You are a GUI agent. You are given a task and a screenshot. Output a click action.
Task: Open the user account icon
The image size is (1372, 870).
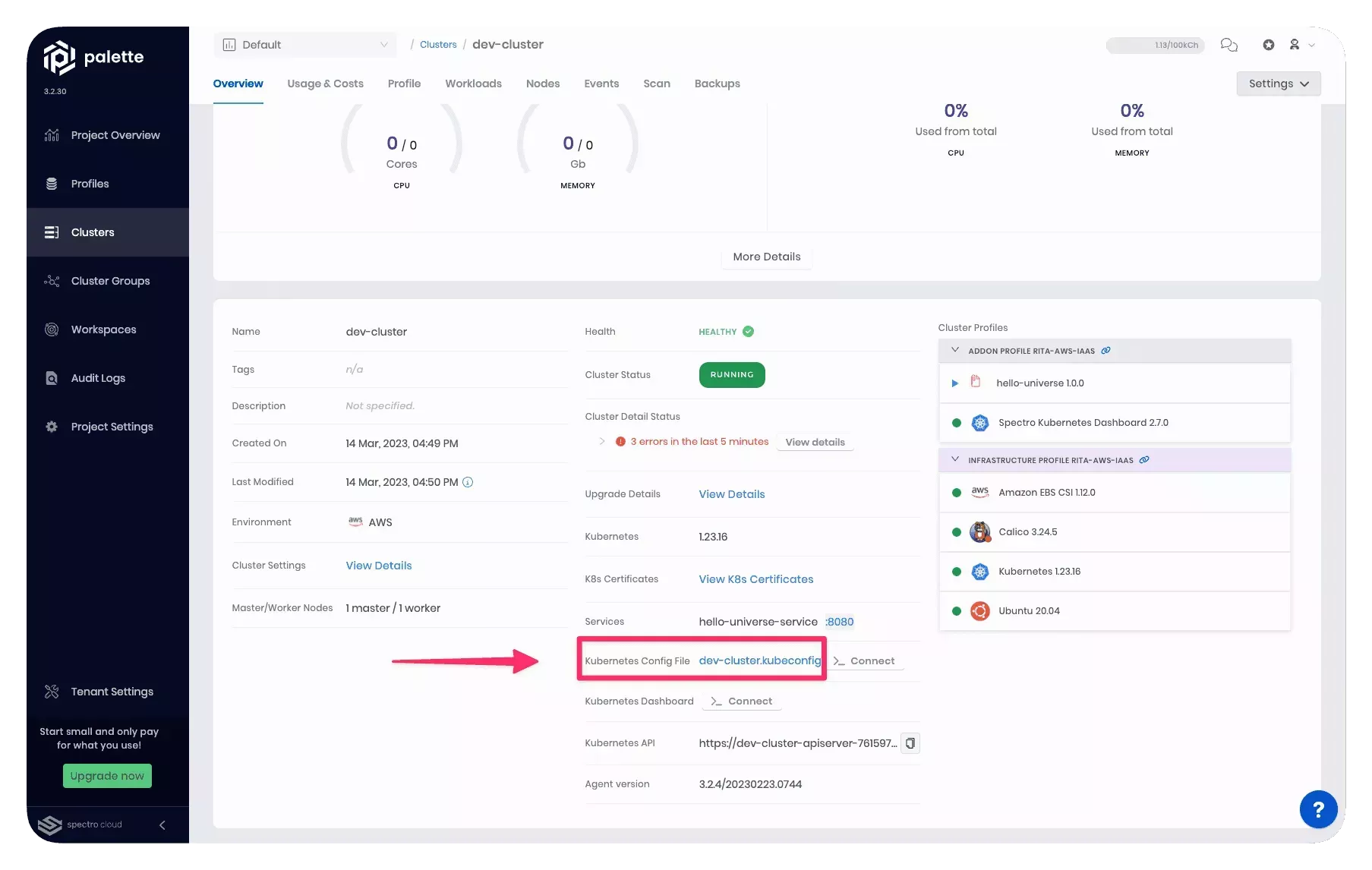pyautogui.click(x=1295, y=45)
